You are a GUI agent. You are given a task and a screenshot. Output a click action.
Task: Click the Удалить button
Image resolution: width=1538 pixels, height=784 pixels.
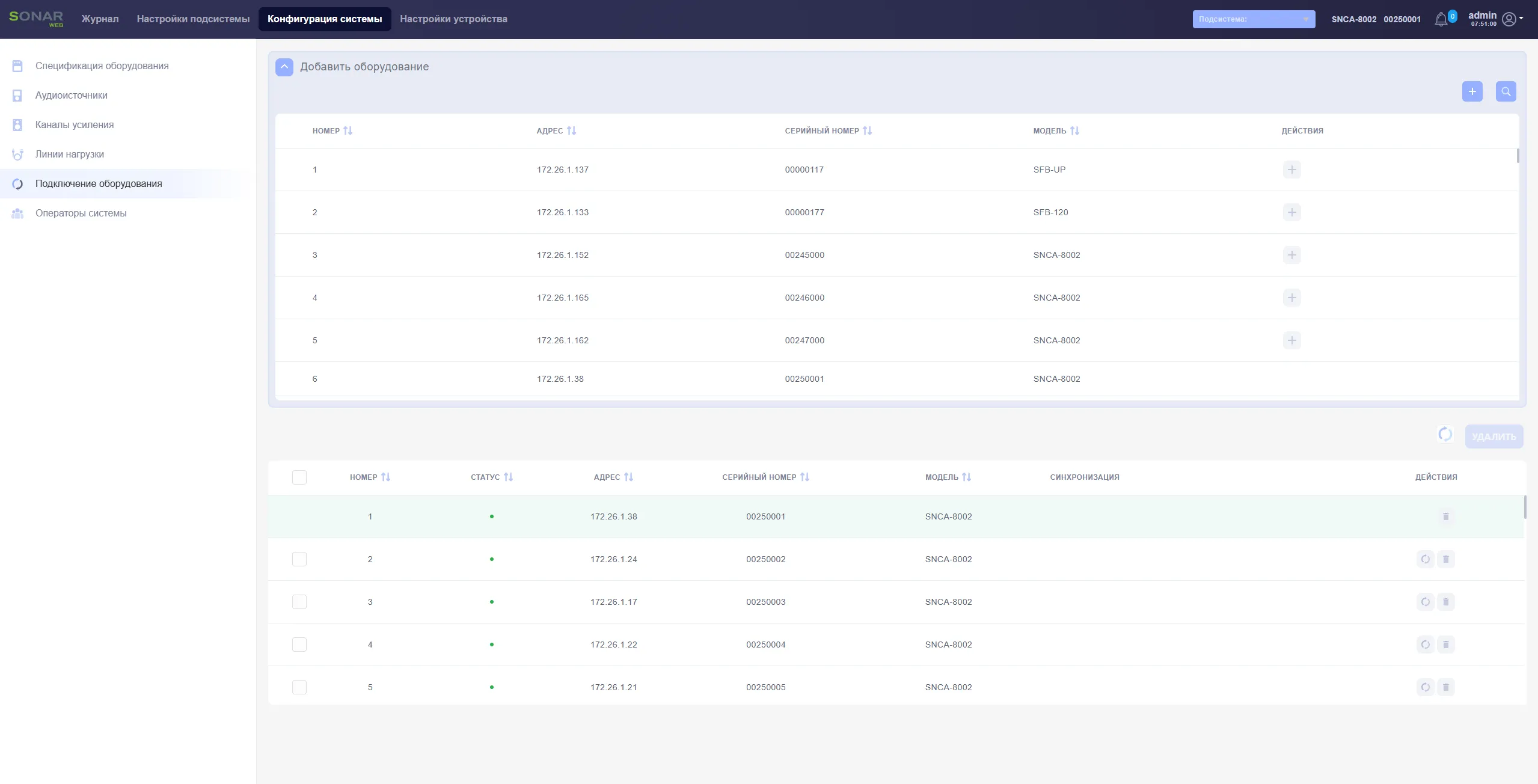pyautogui.click(x=1494, y=436)
